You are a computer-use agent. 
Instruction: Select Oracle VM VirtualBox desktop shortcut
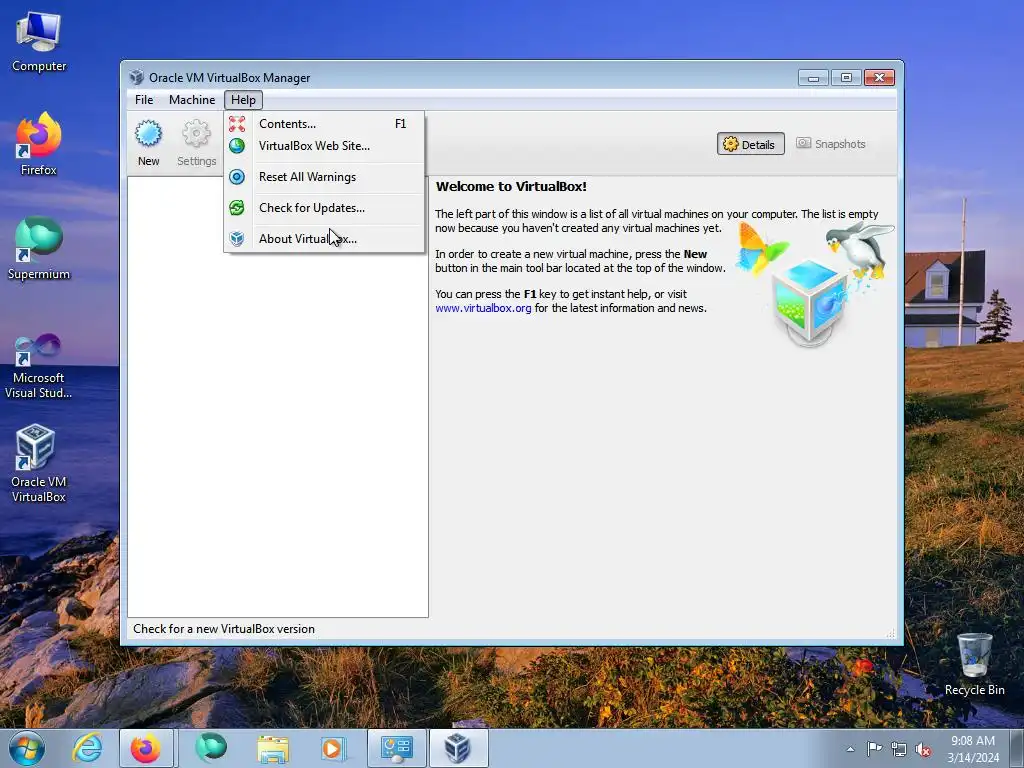click(x=39, y=464)
